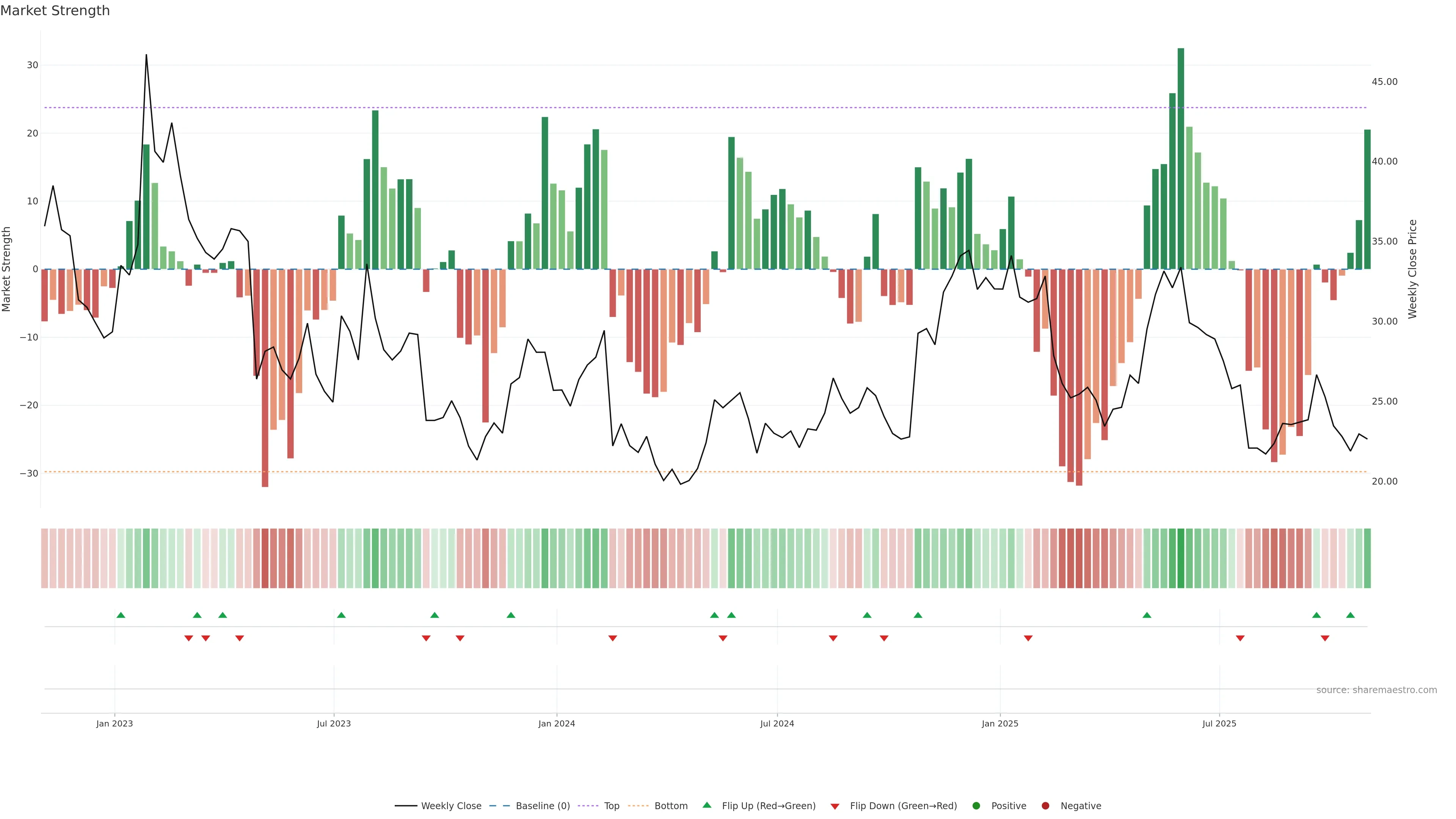Click the last red Flip Down triangle marker
1456x819 pixels.
point(1325,638)
